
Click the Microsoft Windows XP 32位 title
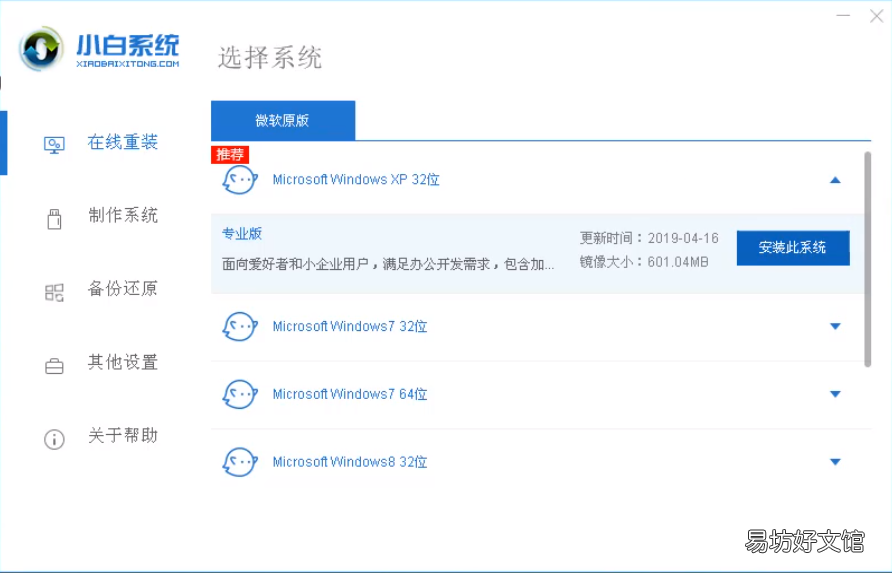click(356, 180)
